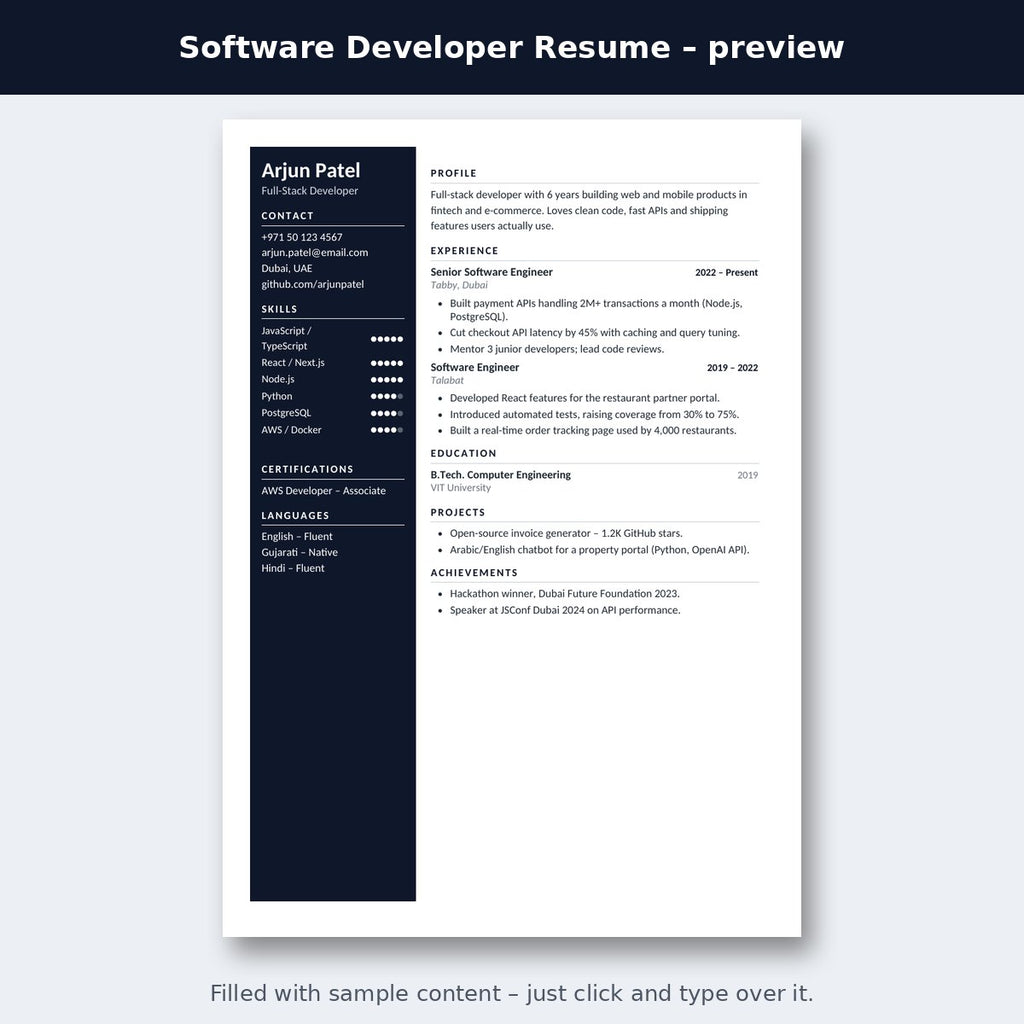The height and width of the screenshot is (1024, 1024).
Task: Click the title 'Software Developer Resume – preview'
Action: coord(511,48)
